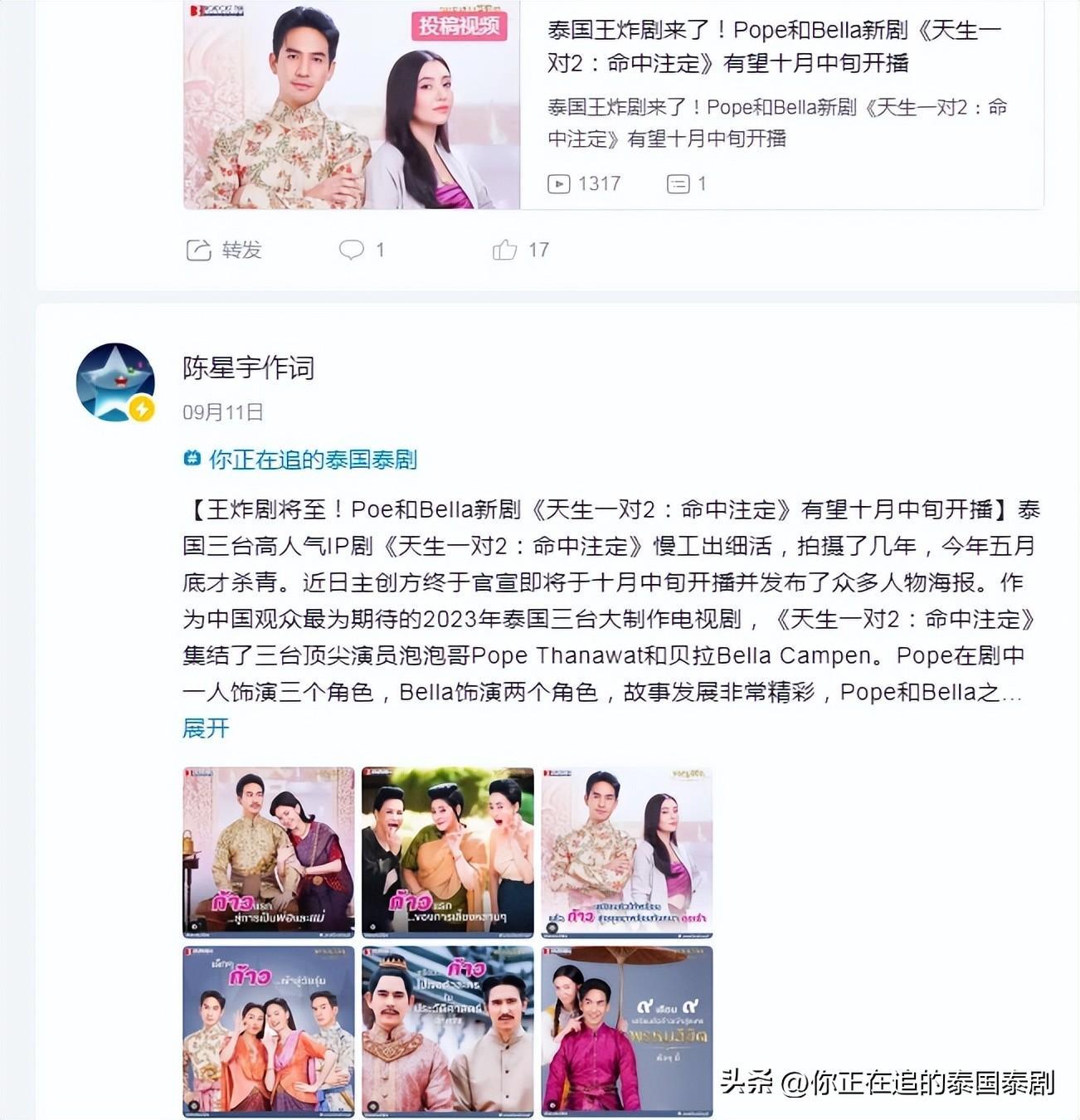This screenshot has width=1080, height=1120.
Task: Open poster thumbnail of three laughing women
Action: click(x=448, y=853)
